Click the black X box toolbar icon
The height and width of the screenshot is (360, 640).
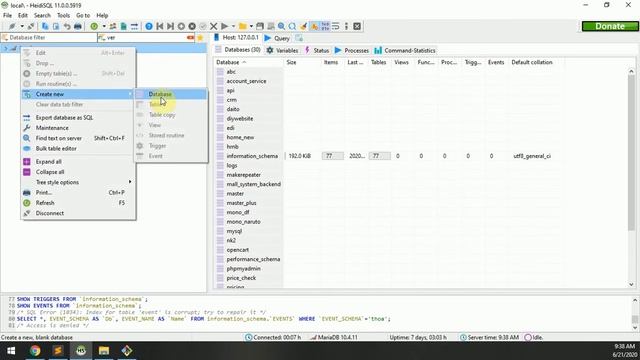tap(357, 26)
